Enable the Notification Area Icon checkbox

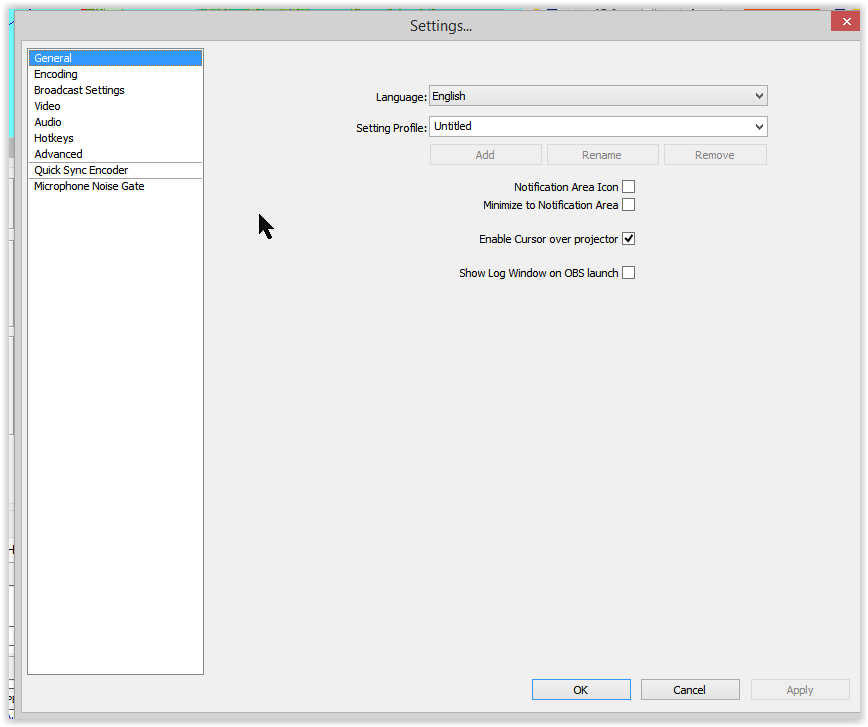click(x=628, y=187)
